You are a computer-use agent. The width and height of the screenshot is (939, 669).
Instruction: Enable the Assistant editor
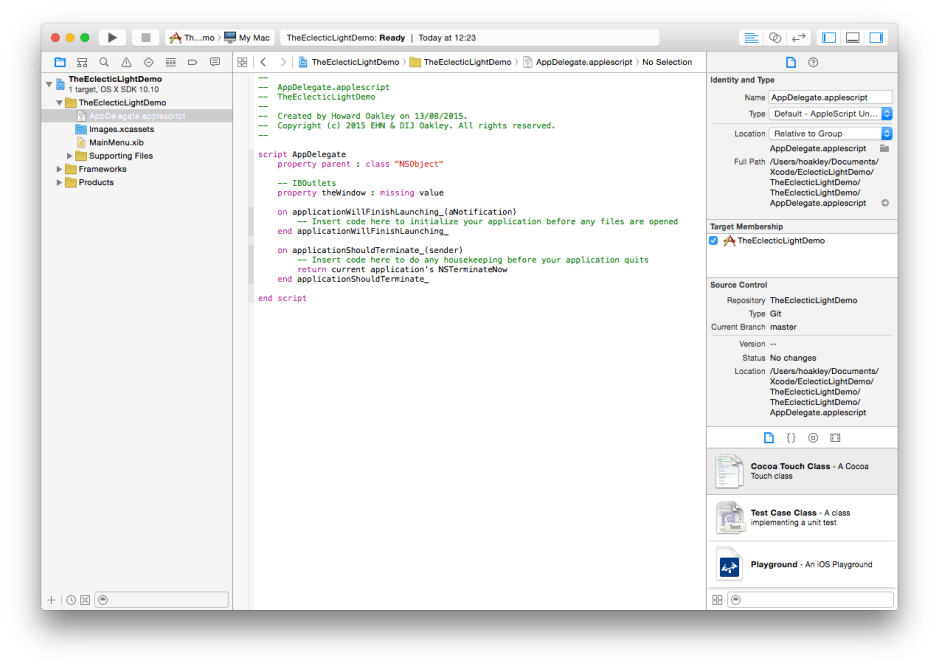(x=773, y=37)
